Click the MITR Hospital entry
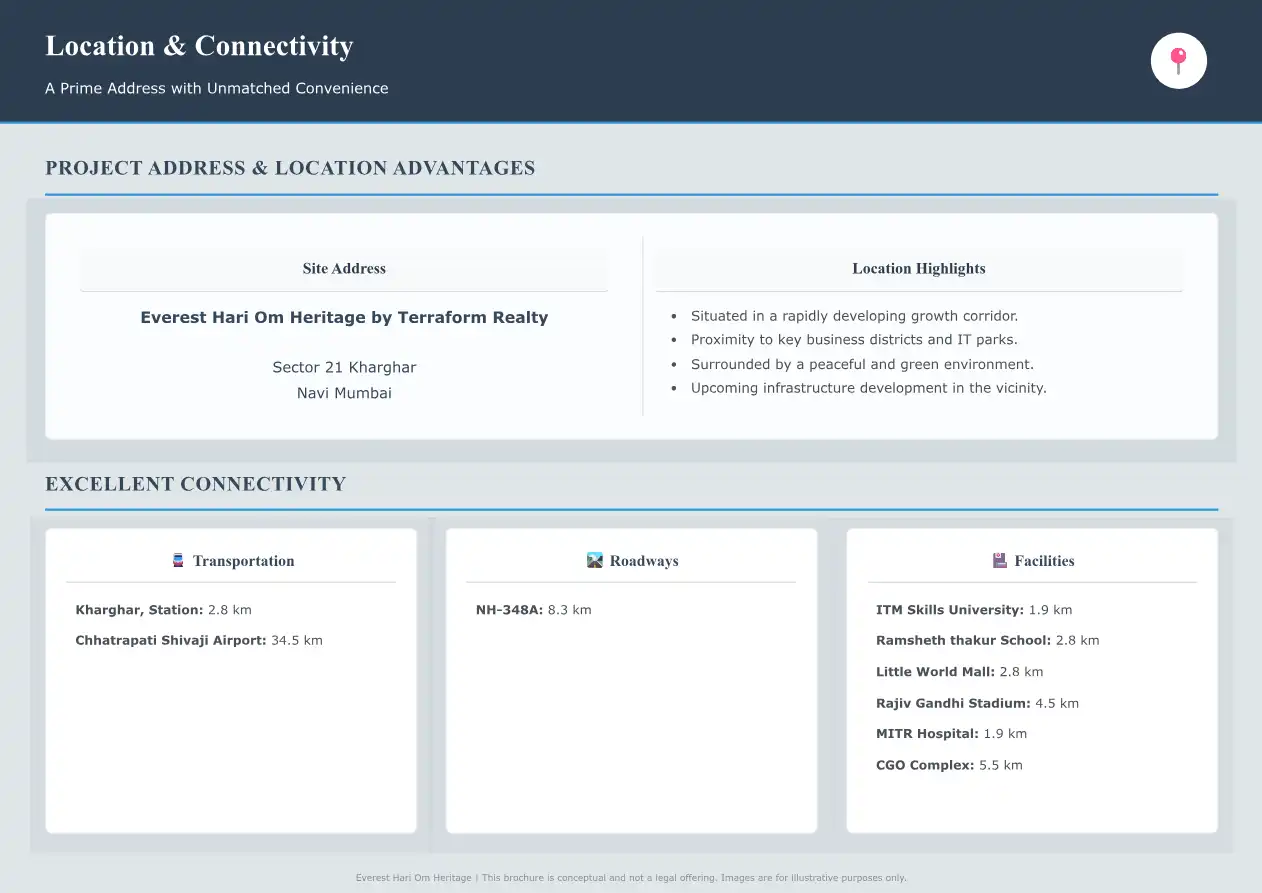This screenshot has width=1262, height=893. click(x=951, y=733)
